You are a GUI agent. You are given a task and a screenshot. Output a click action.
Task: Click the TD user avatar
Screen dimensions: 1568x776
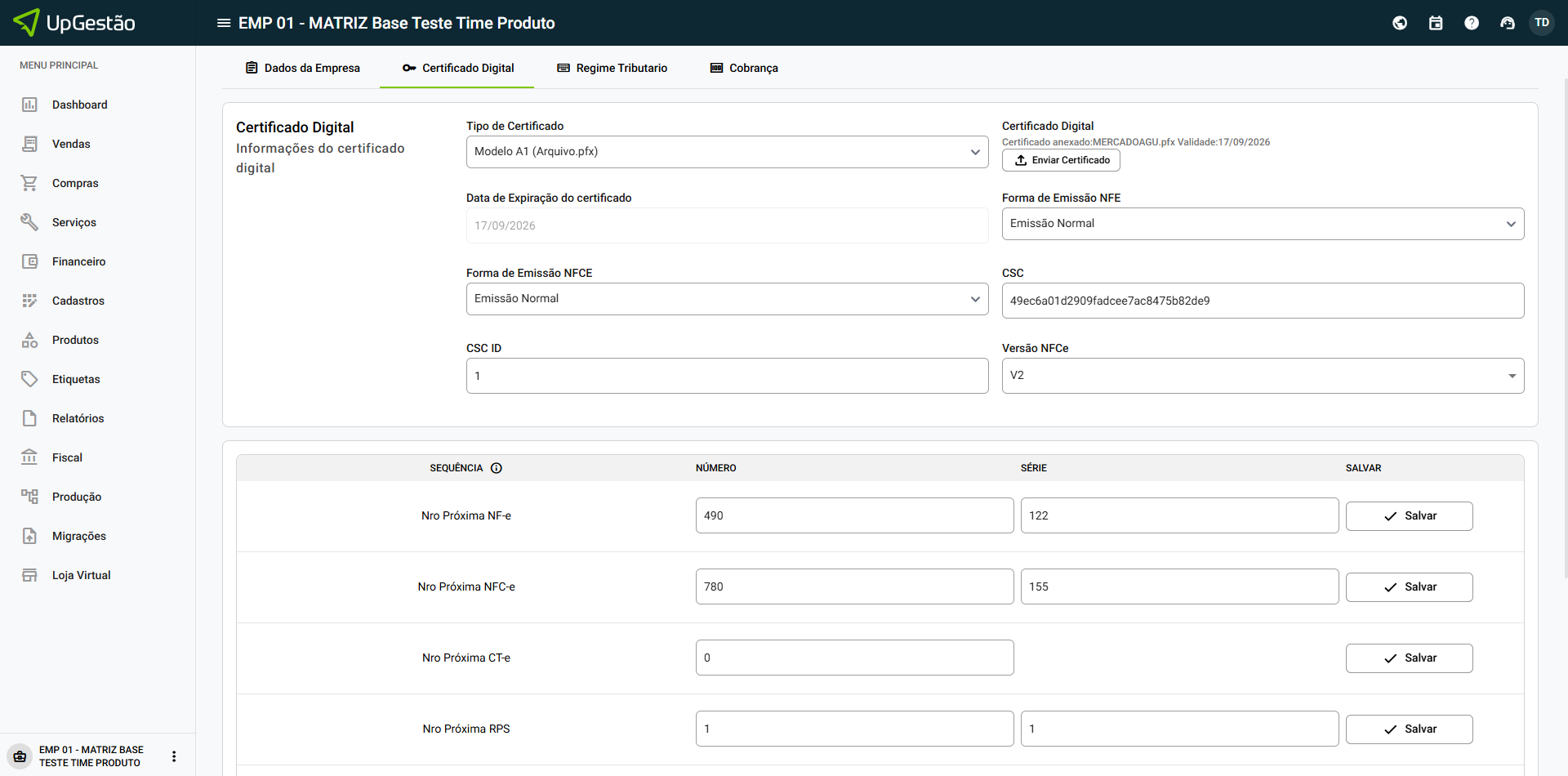(1542, 23)
